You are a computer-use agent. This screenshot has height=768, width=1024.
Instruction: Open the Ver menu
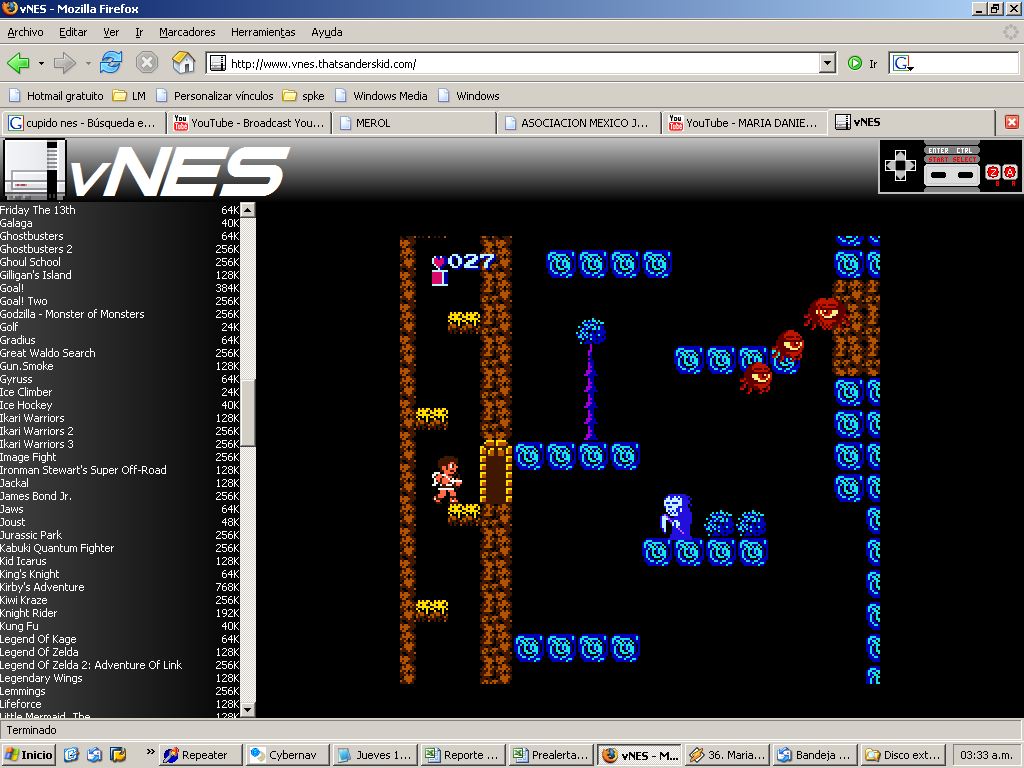coord(111,32)
